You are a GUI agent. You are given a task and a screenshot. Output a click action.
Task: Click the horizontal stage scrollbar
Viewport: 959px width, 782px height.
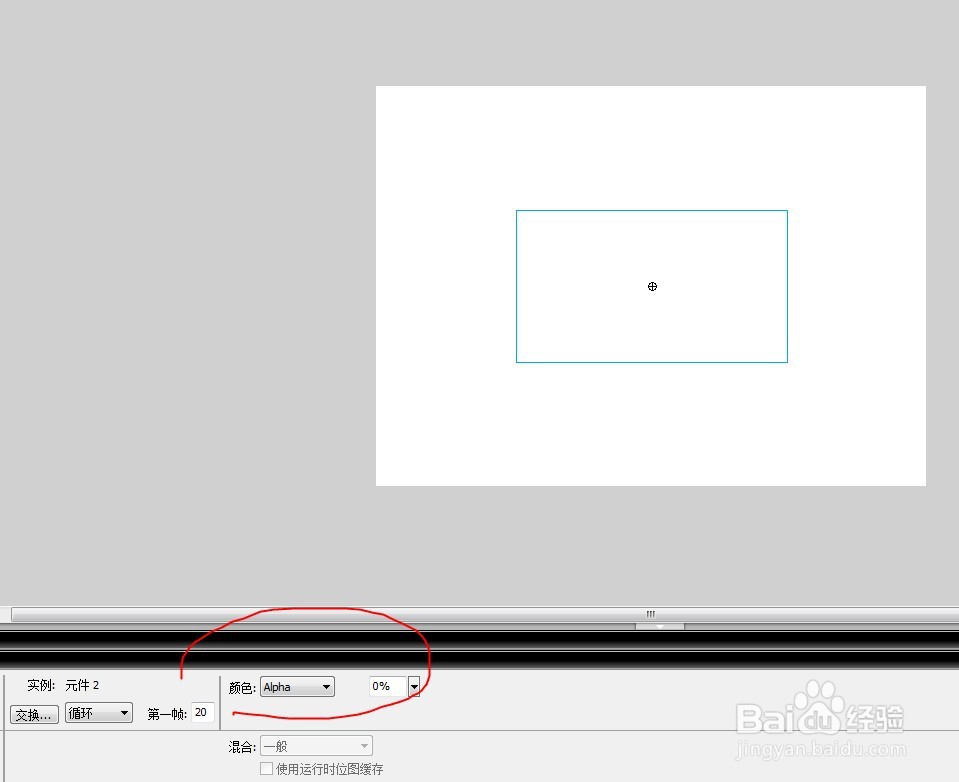coord(484,614)
